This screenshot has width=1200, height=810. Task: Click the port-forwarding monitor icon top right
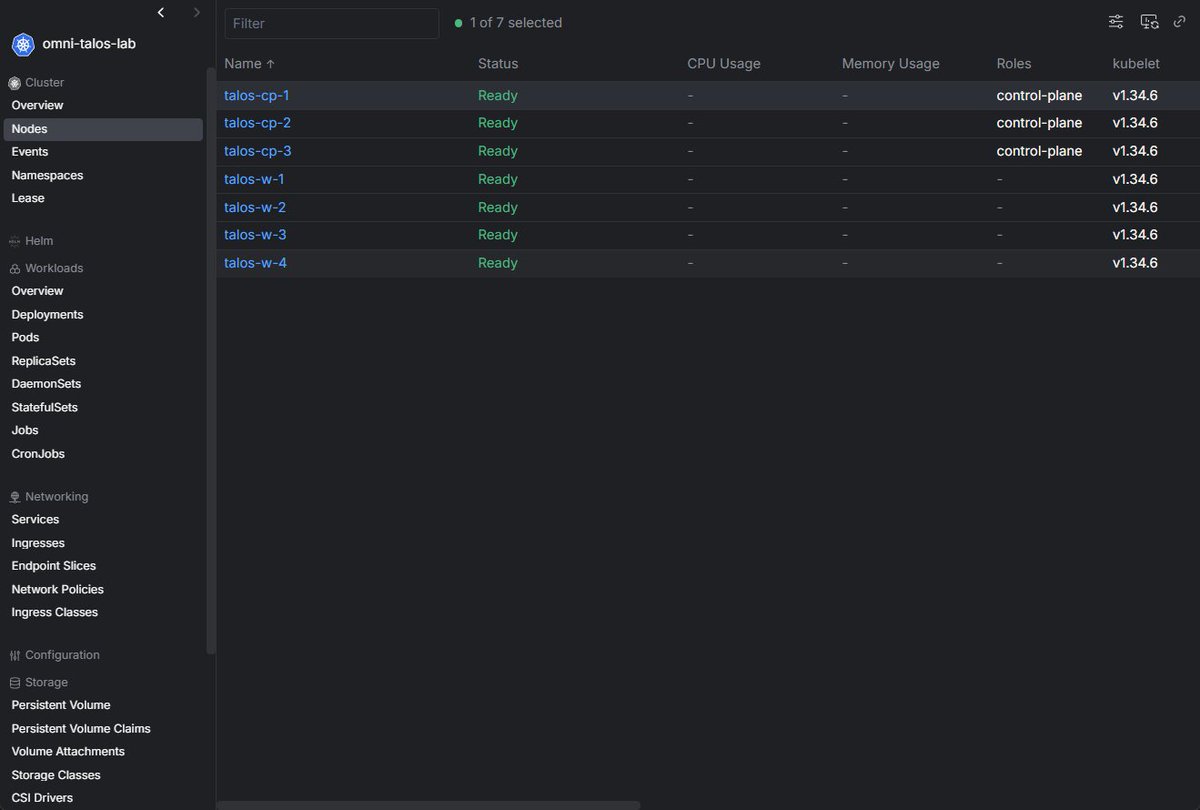[x=1149, y=20]
